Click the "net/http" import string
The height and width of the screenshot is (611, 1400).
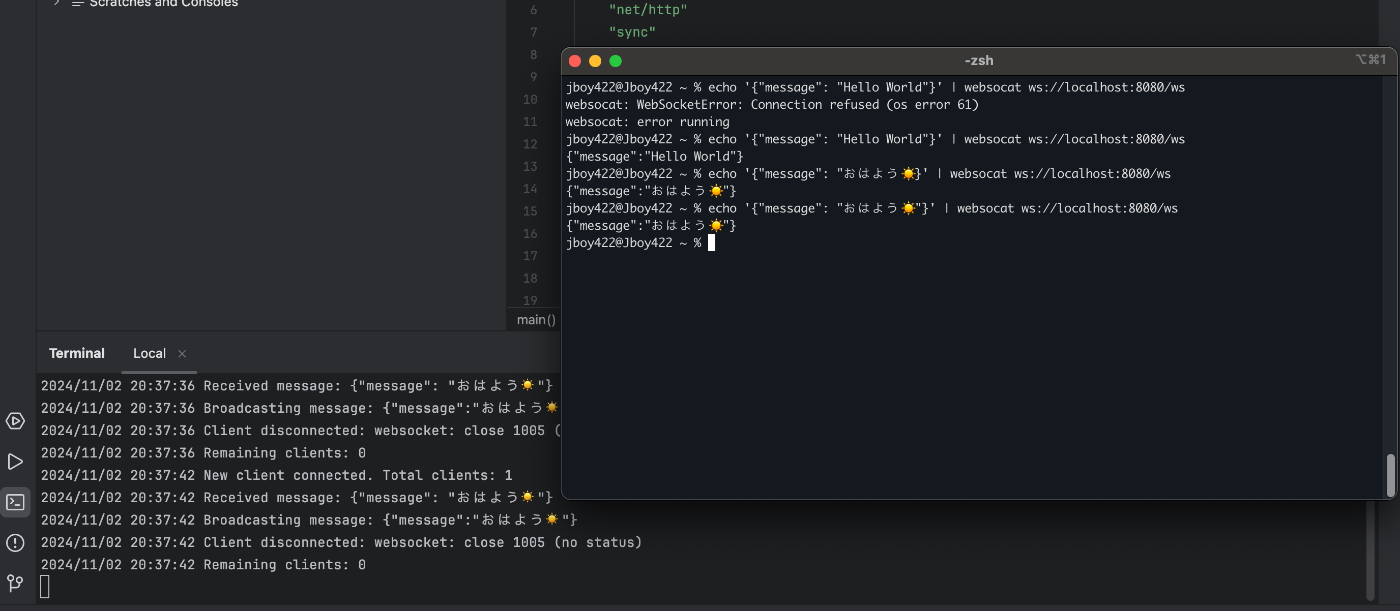pyautogui.click(x=648, y=9)
